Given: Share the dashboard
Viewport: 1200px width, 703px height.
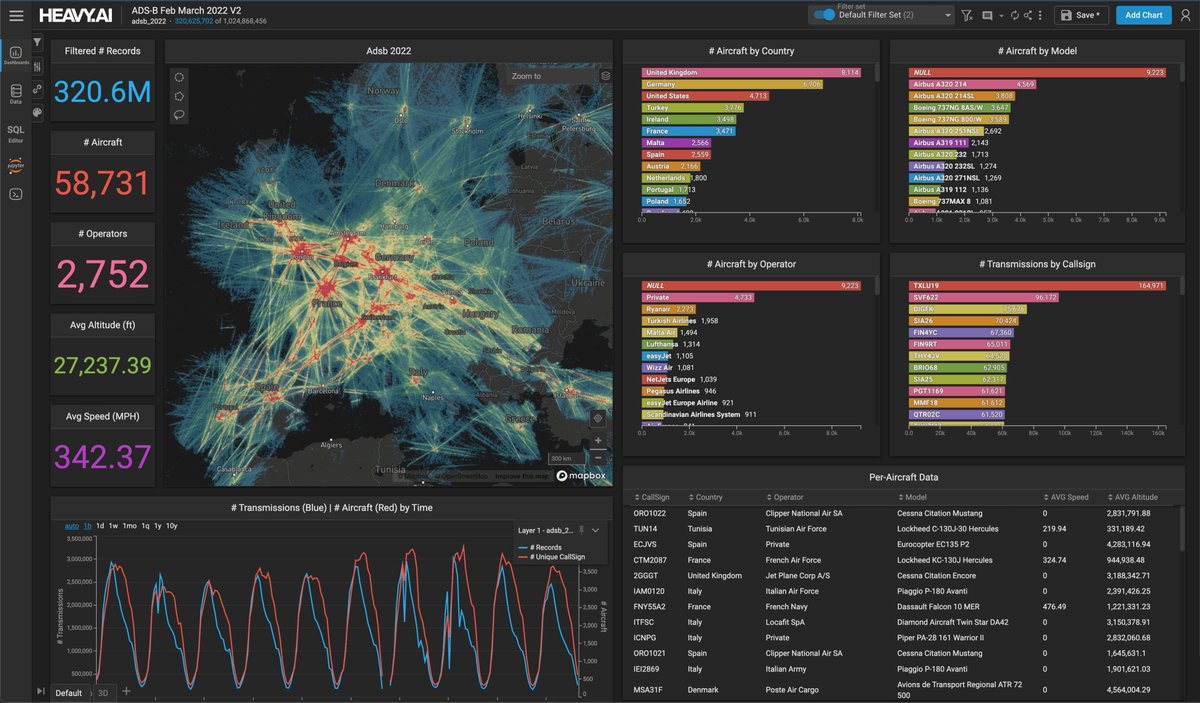Looking at the screenshot, I should tap(1028, 15).
